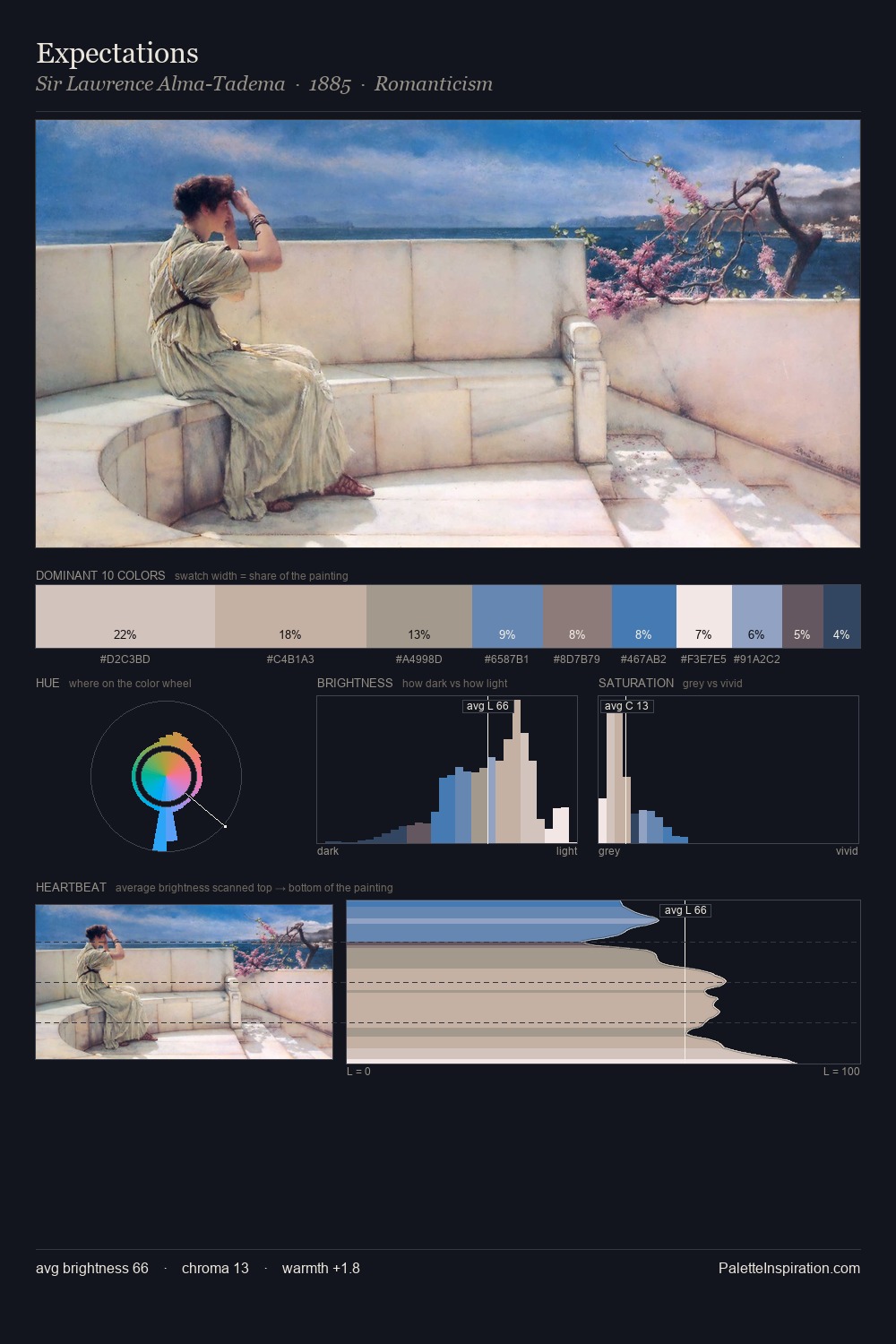The image size is (896, 1344).
Task: Click footer stat "warmth +1.8"
Action: click(321, 1268)
